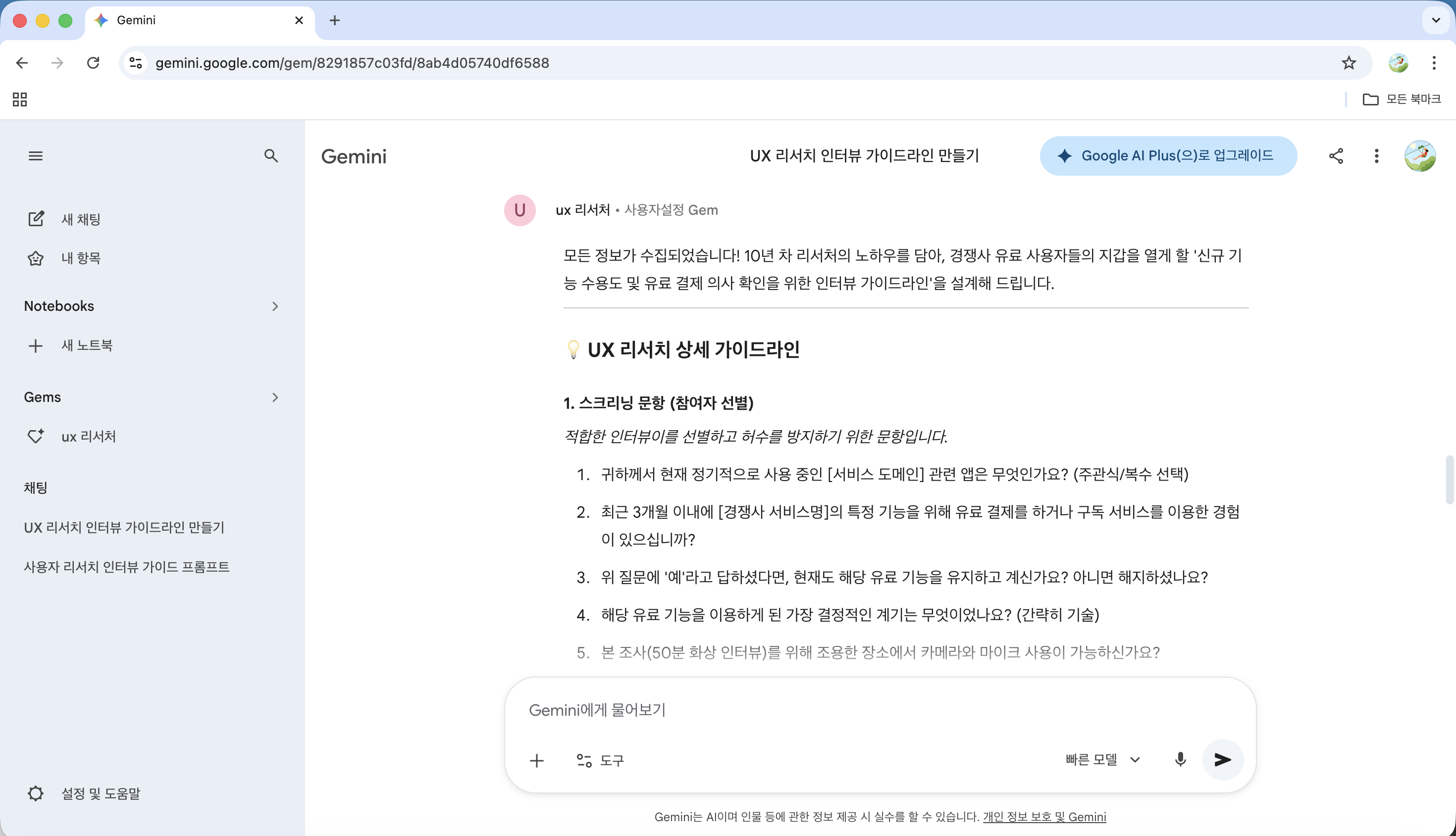Activate the microphone voice input
1456x836 pixels.
pos(1180,760)
